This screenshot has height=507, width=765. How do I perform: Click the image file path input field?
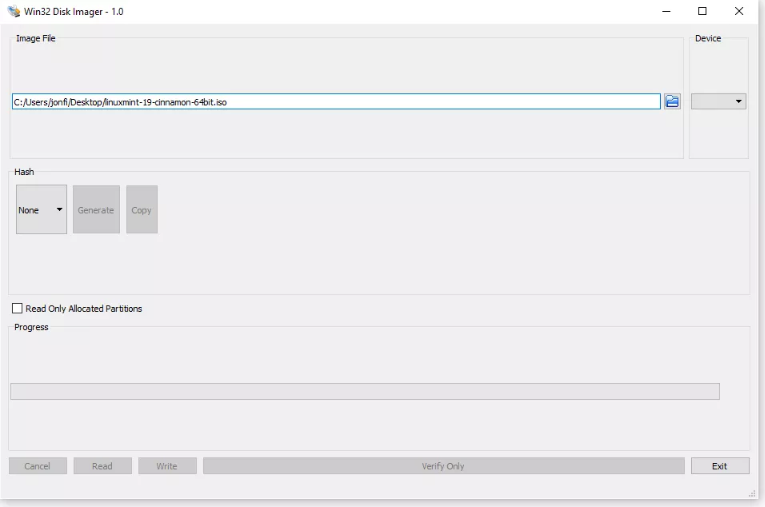336,101
